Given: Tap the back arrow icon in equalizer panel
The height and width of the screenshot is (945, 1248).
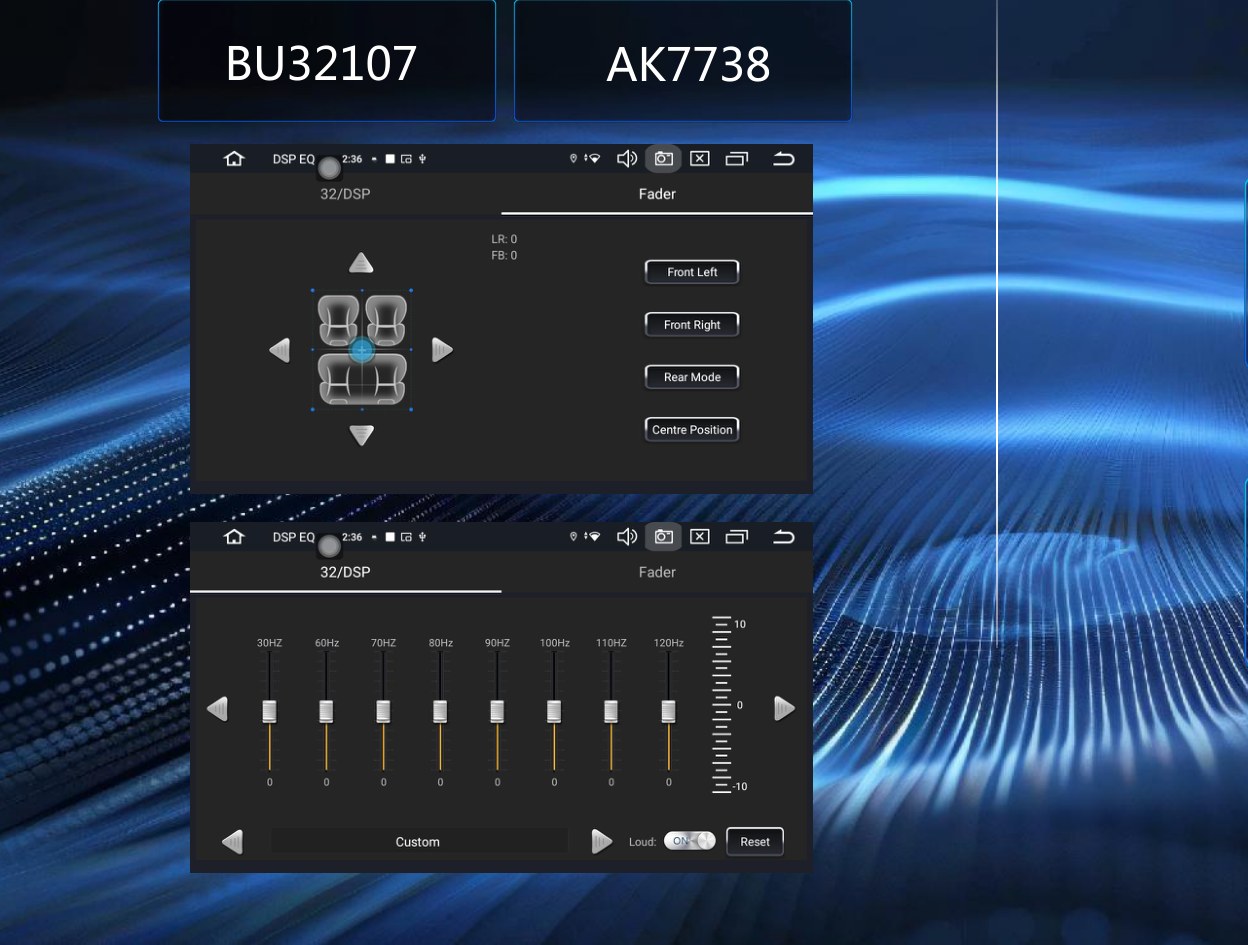Looking at the screenshot, I should [x=784, y=537].
